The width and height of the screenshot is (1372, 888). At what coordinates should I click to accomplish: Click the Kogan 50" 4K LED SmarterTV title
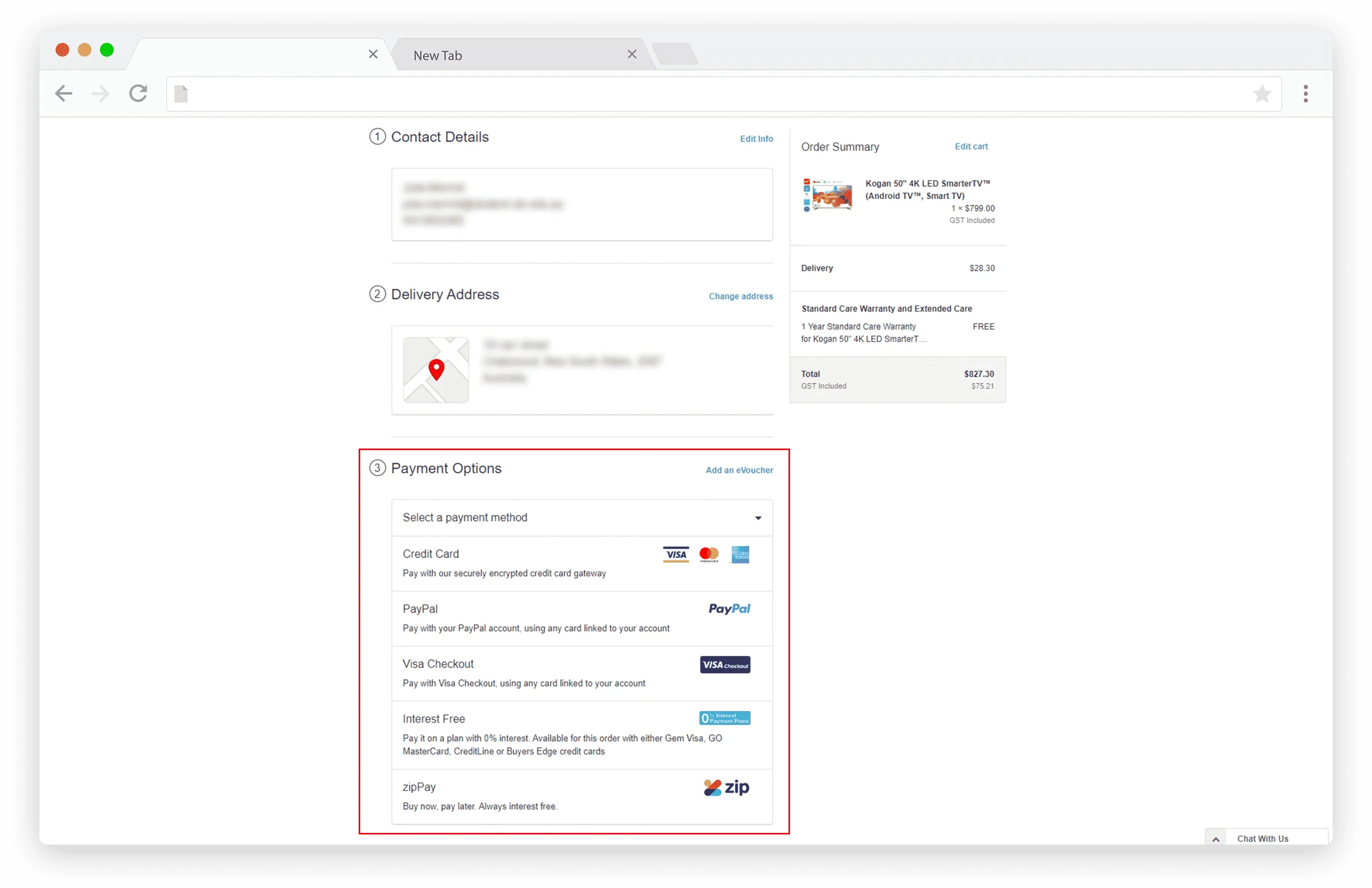point(927,189)
